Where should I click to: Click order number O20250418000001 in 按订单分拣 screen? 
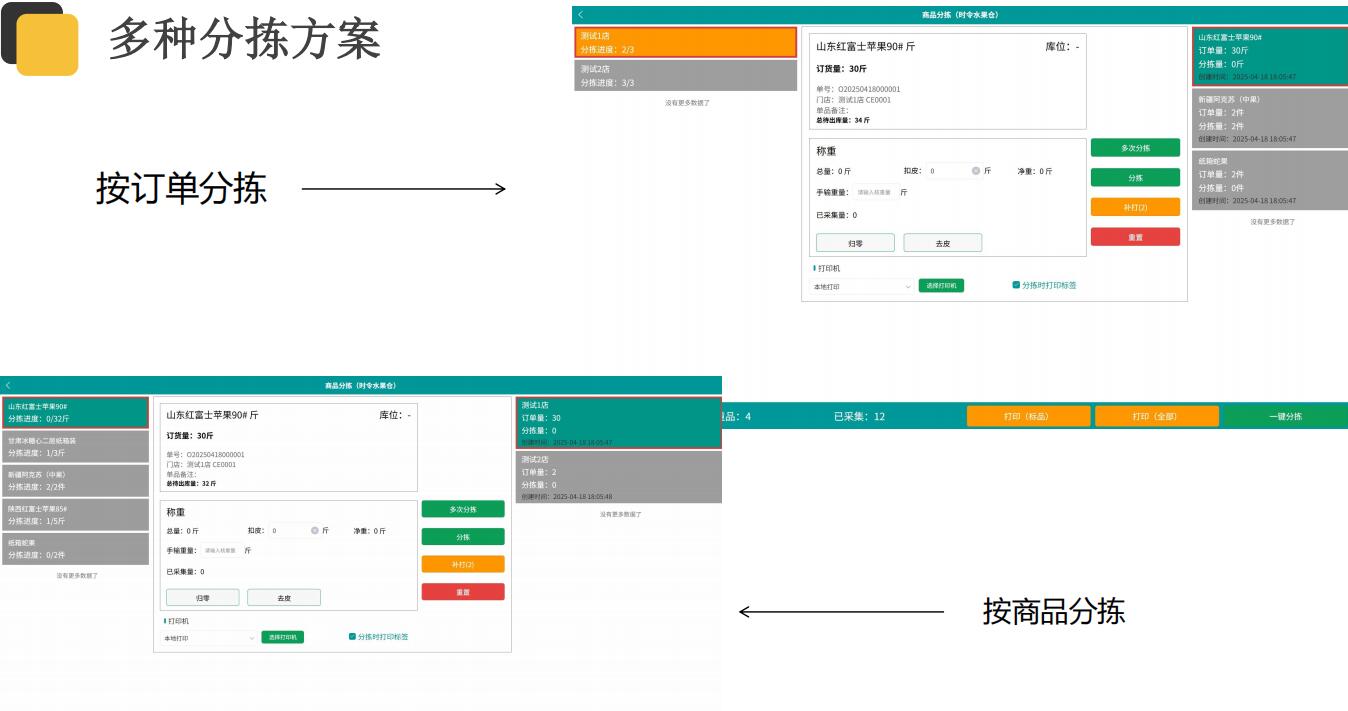(869, 89)
